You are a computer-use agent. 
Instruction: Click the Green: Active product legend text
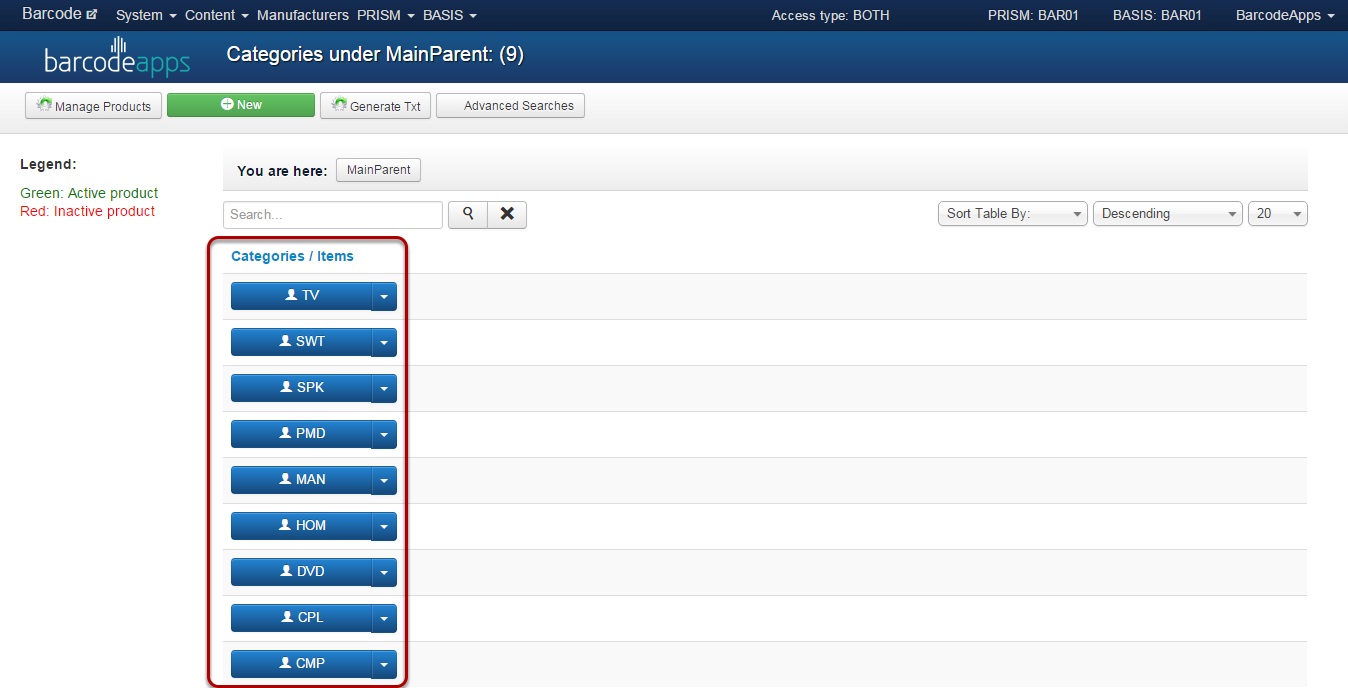click(89, 193)
